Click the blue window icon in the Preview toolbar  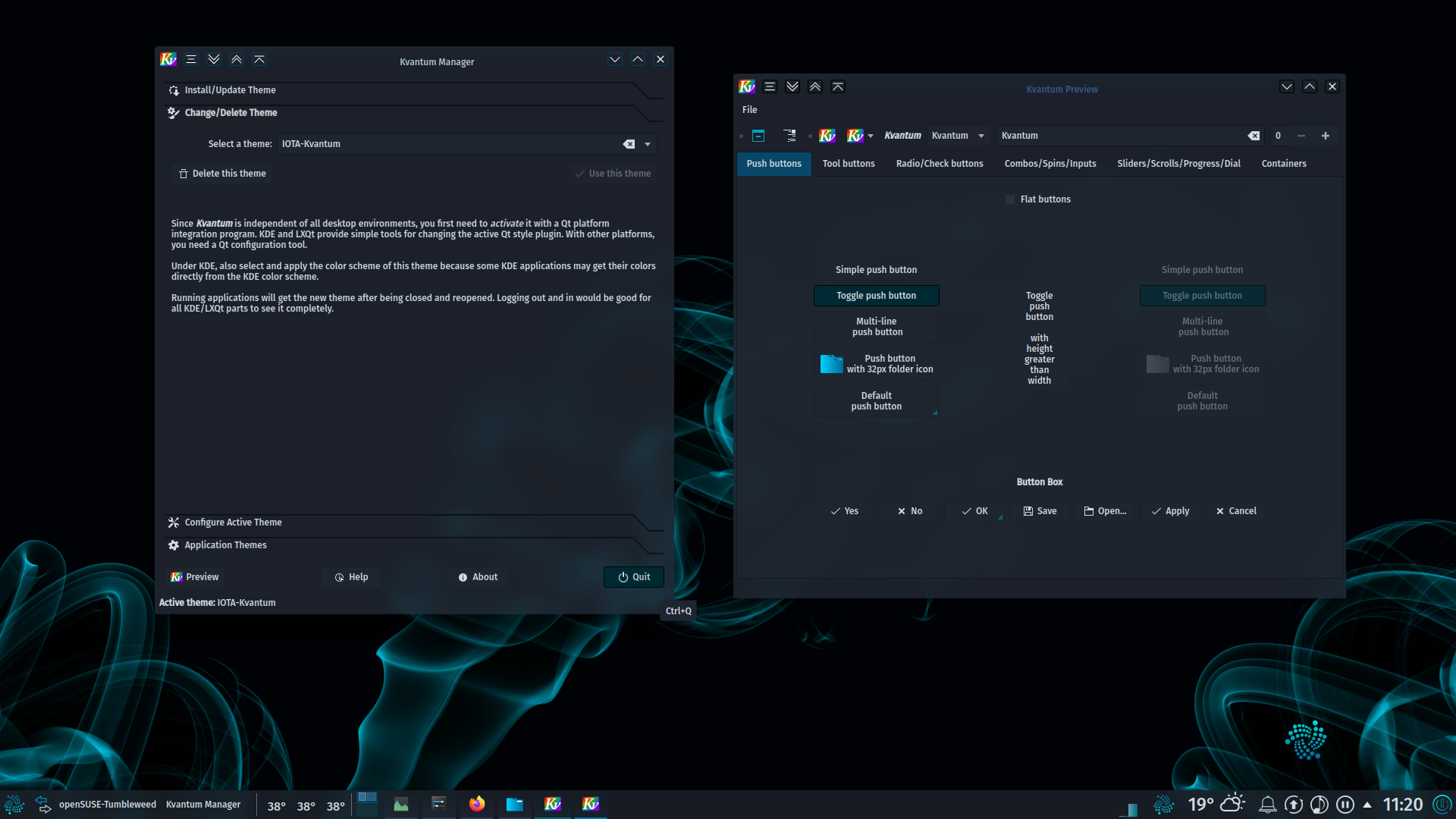(758, 136)
